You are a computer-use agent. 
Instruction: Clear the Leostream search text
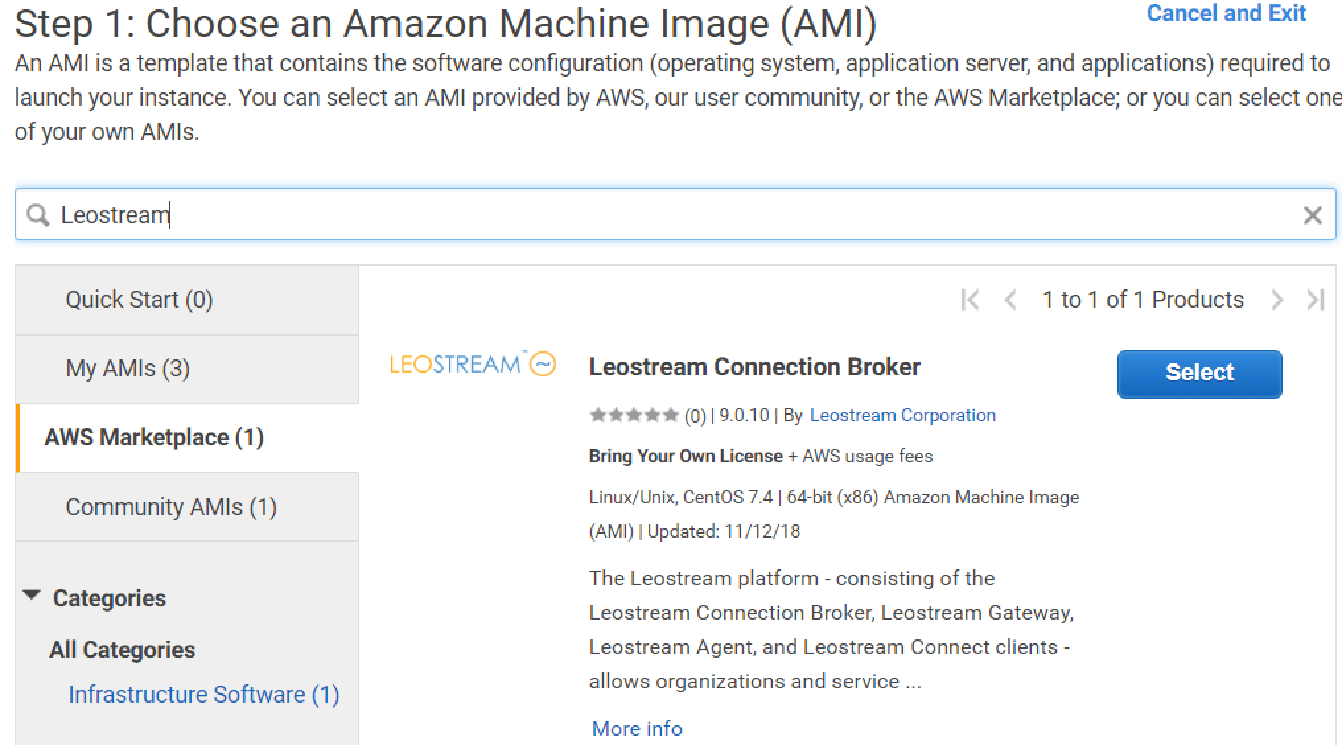click(x=1313, y=215)
